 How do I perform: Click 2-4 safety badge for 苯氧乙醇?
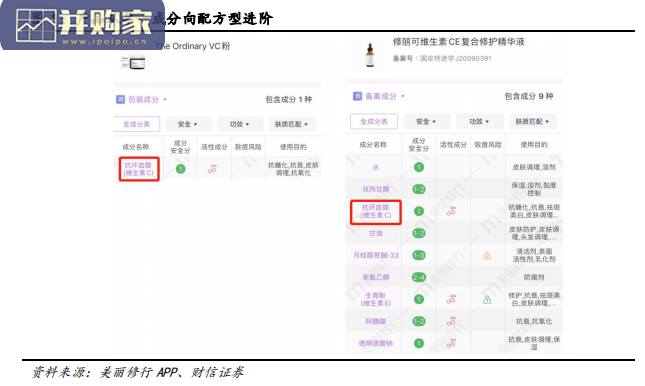tap(419, 277)
